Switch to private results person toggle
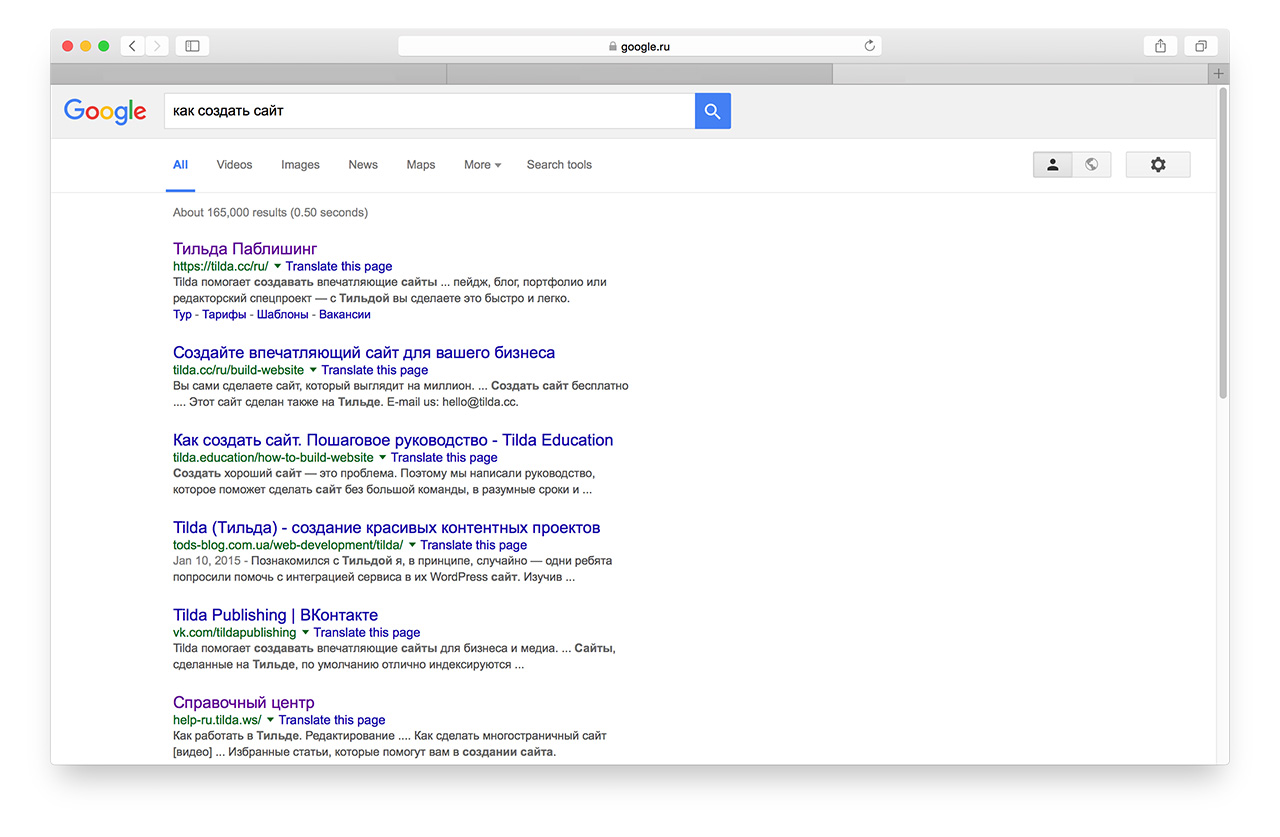The width and height of the screenshot is (1280, 837). click(1052, 165)
